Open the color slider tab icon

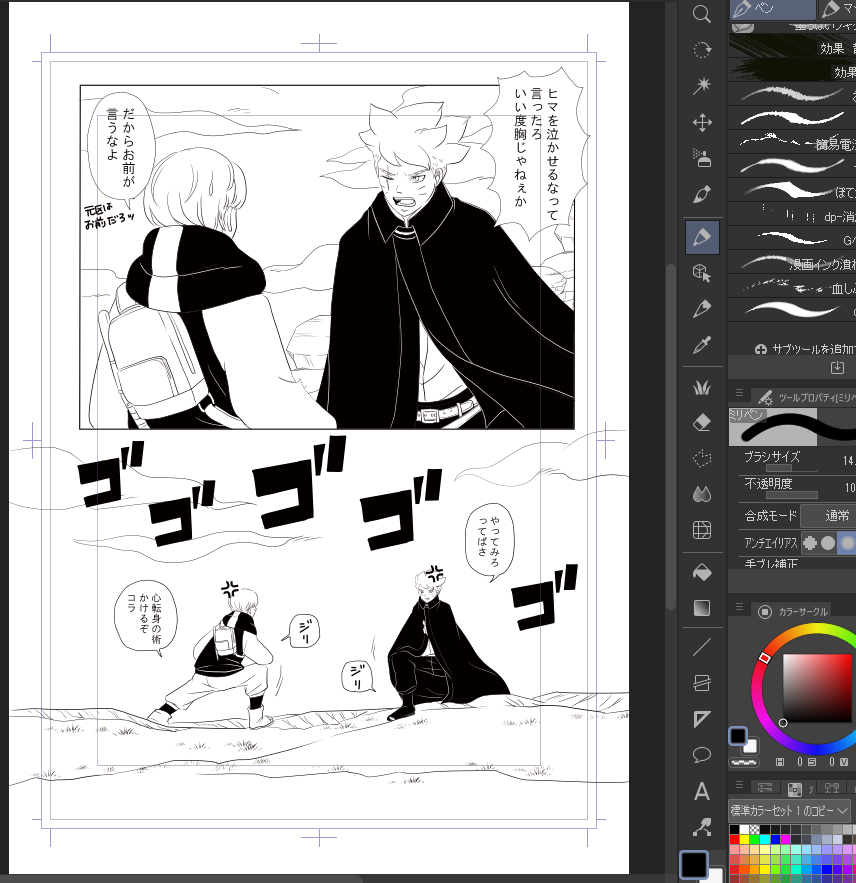click(x=764, y=788)
